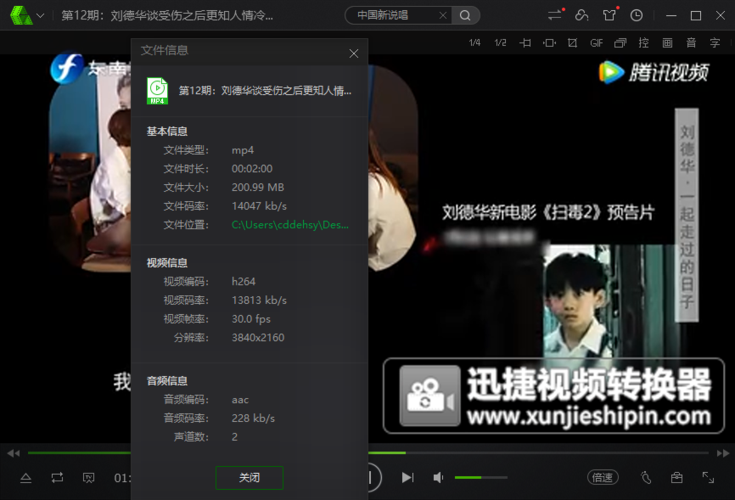
Task: Clear the search box with its X
Action: [x=442, y=15]
